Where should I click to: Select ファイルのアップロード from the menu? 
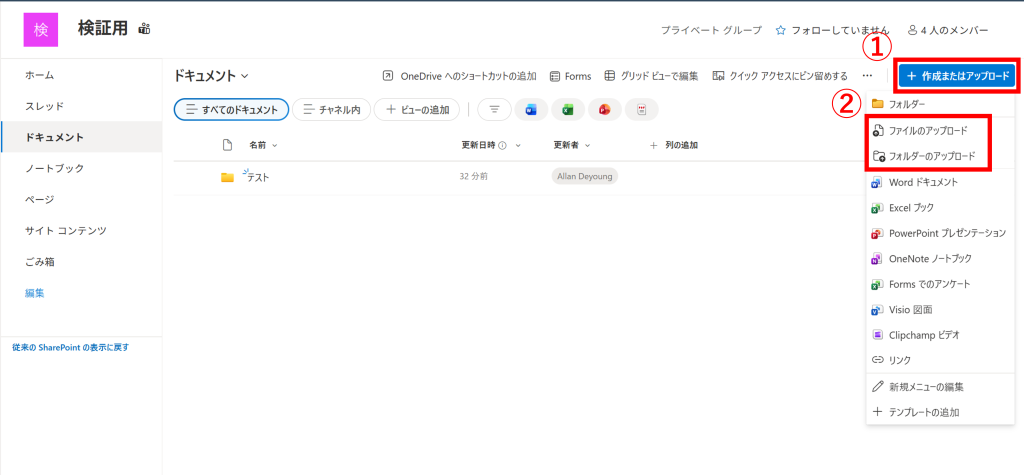(928, 131)
